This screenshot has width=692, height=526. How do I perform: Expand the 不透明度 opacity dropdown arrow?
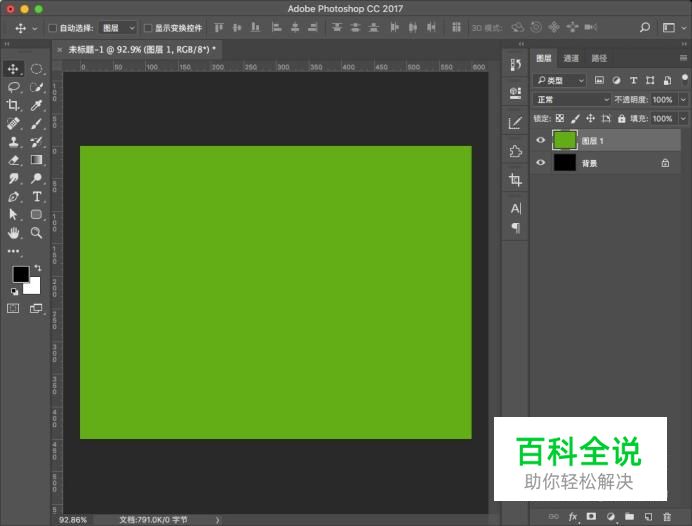[683, 100]
